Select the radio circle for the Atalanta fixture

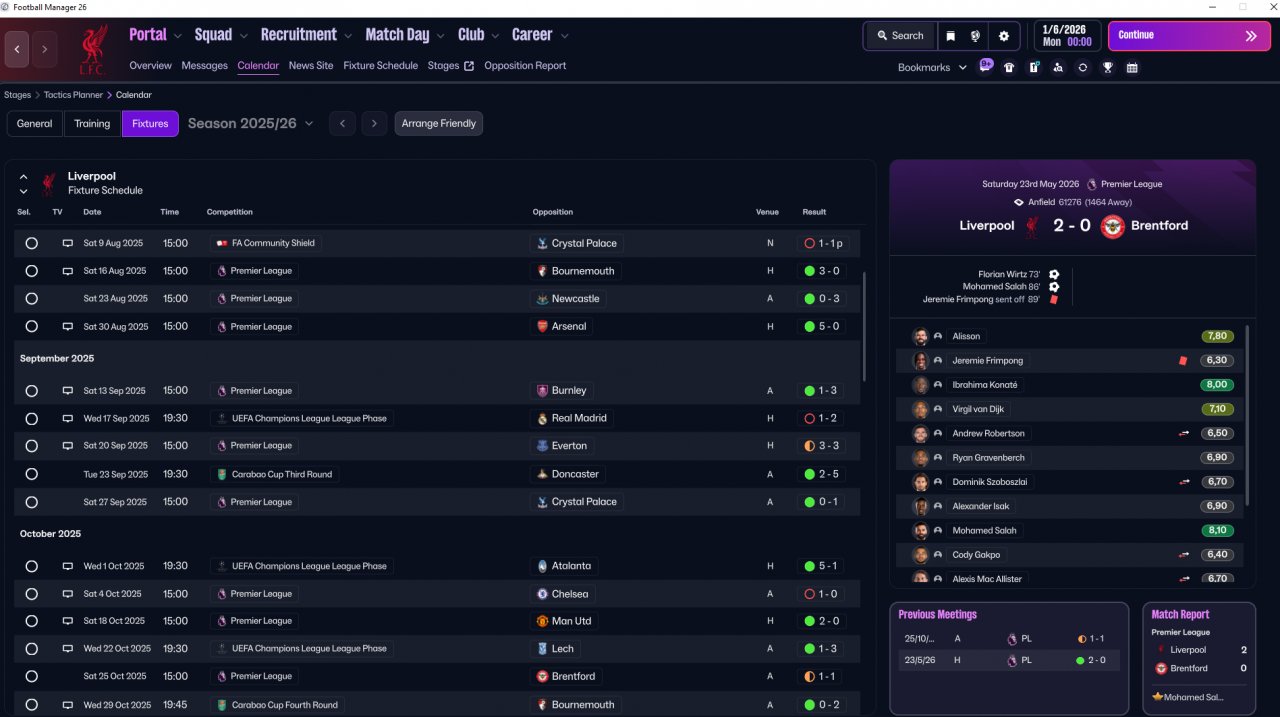31,566
